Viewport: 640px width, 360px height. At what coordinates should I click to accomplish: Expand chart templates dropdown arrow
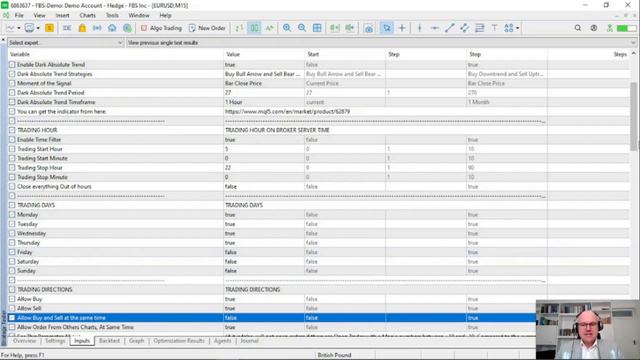coord(38,28)
